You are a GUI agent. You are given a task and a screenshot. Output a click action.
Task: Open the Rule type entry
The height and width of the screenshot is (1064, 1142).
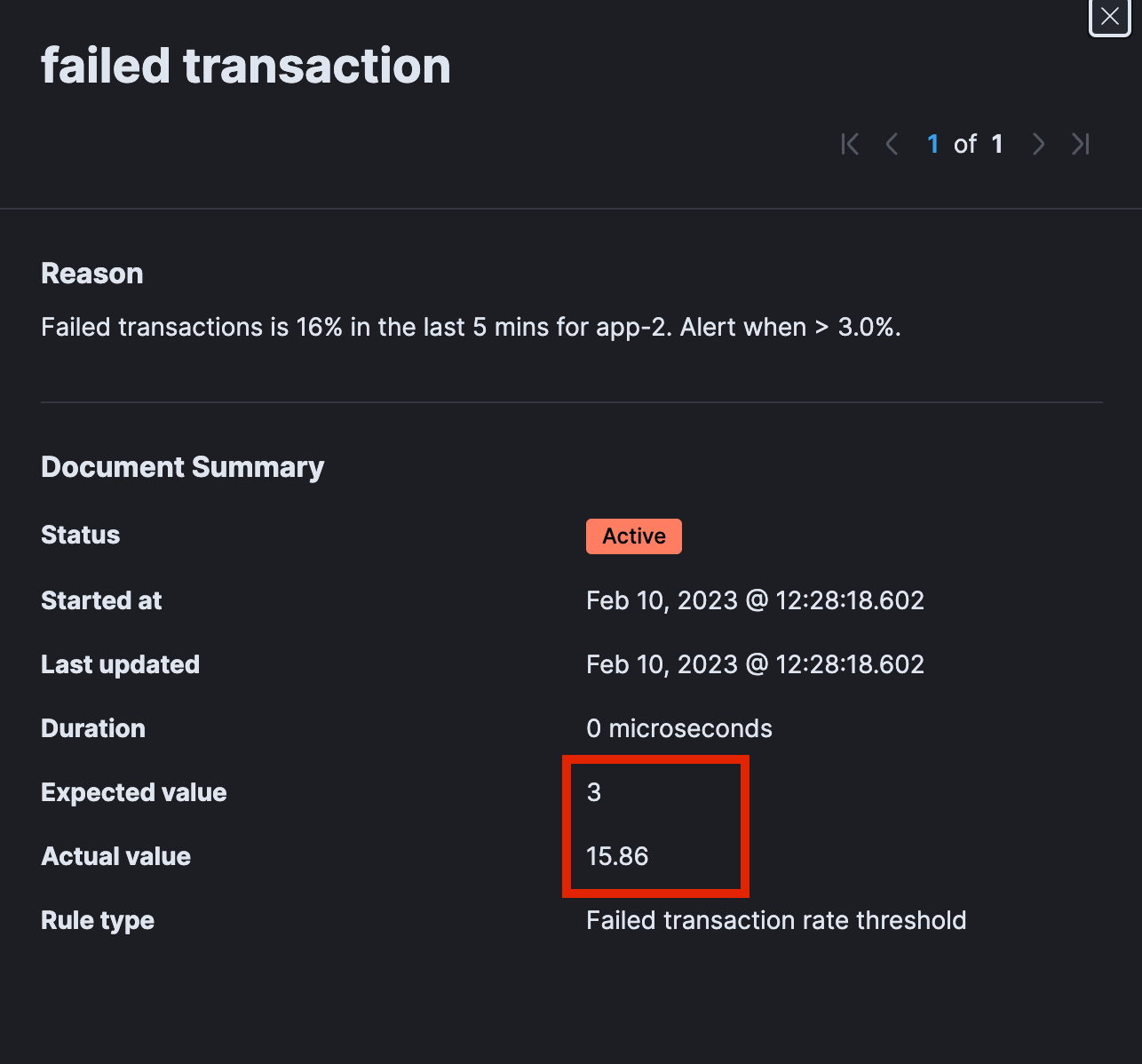click(97, 920)
